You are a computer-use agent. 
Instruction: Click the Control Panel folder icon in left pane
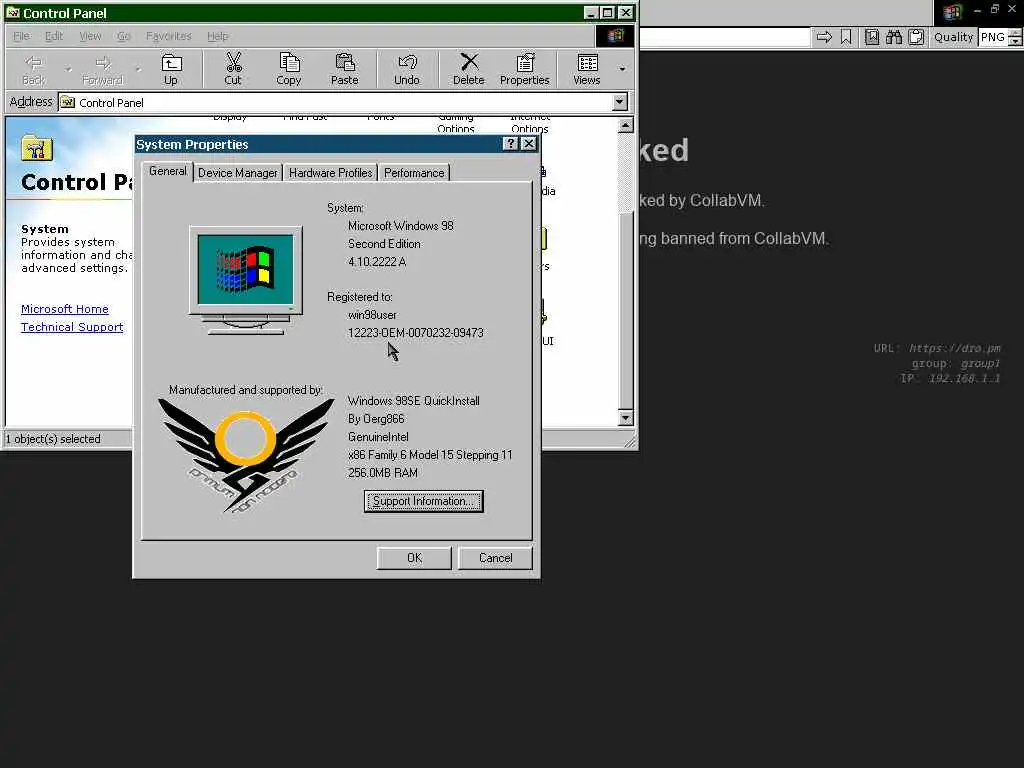(x=37, y=148)
